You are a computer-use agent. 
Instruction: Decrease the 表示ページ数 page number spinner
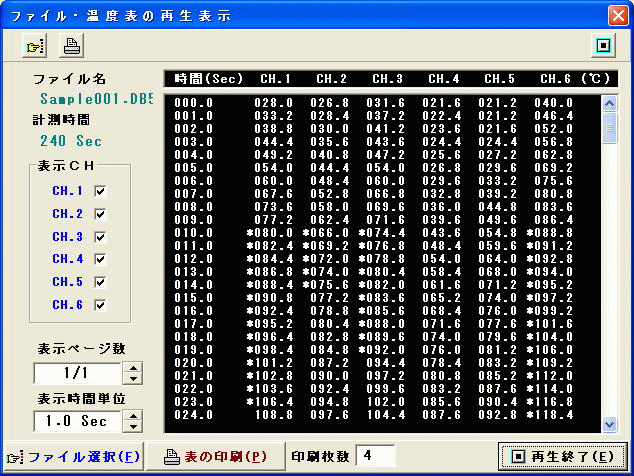click(133, 379)
